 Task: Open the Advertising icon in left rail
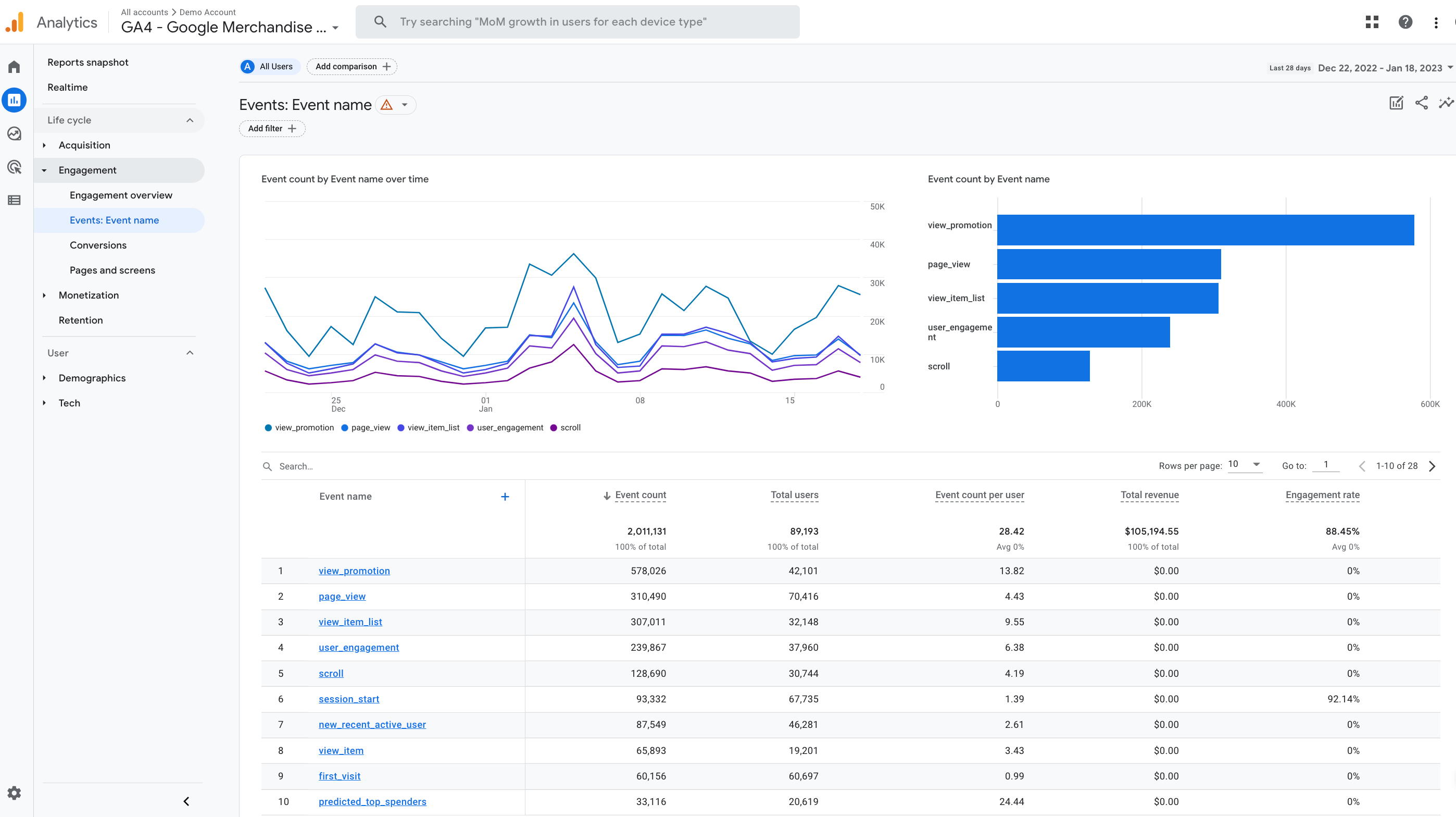[14, 167]
